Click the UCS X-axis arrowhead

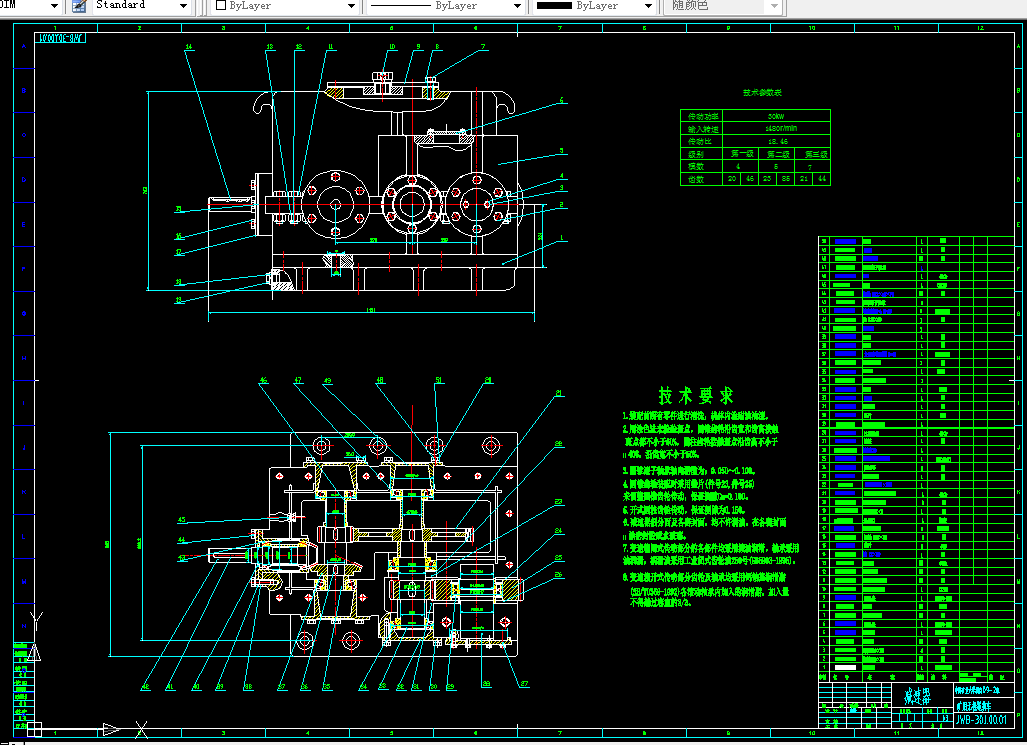coord(111,729)
